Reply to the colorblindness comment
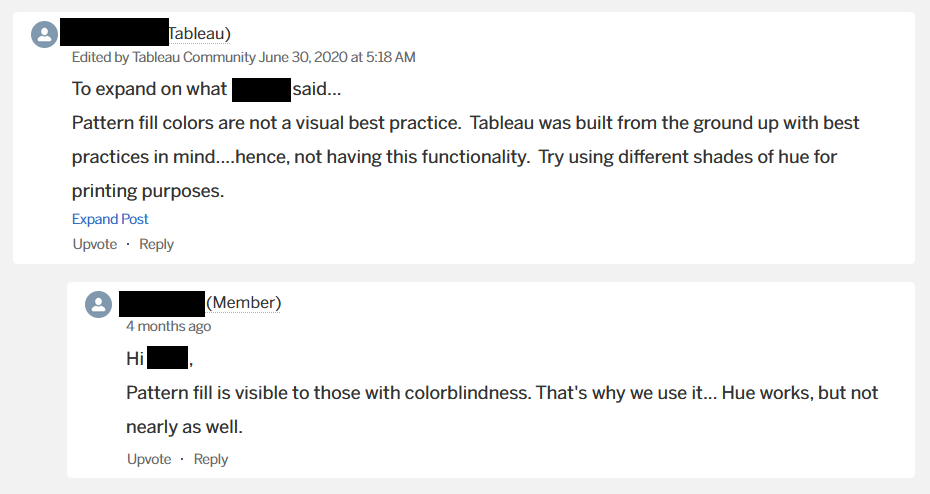 tap(211, 459)
